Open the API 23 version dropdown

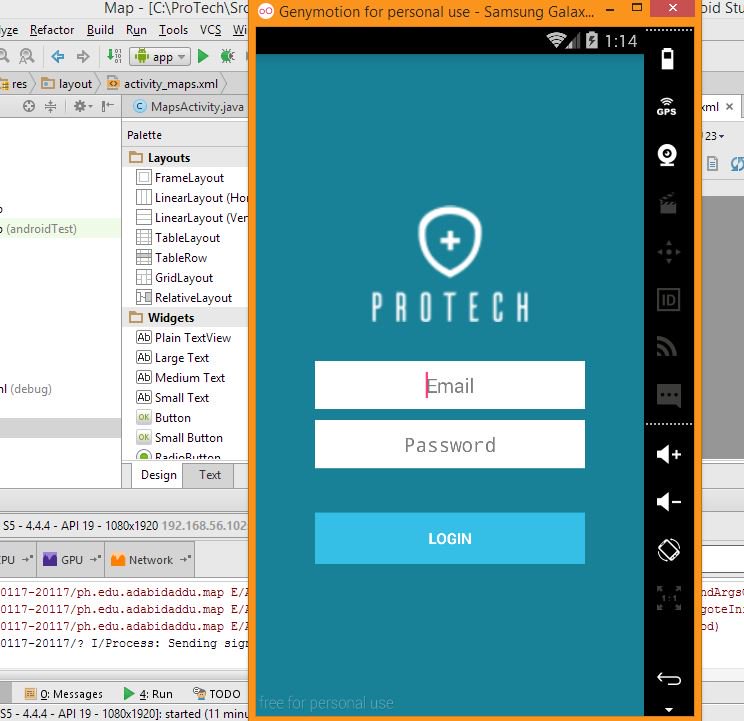pos(715,136)
